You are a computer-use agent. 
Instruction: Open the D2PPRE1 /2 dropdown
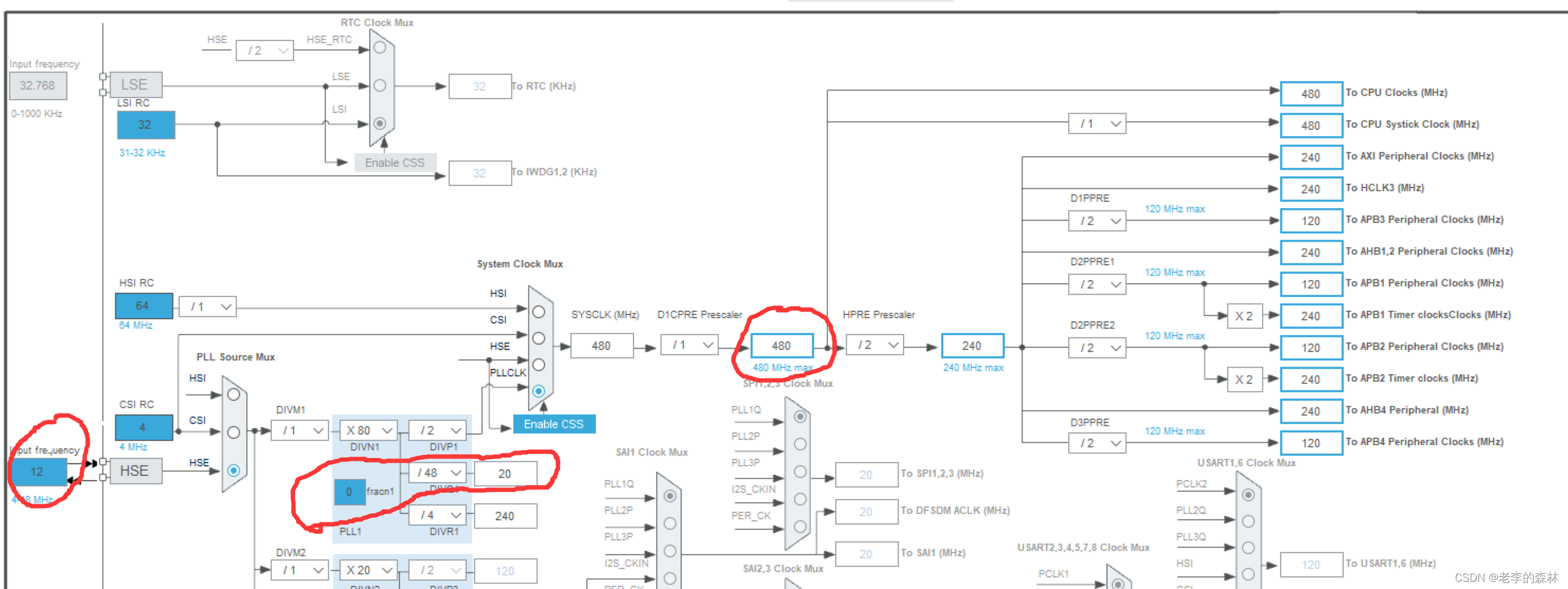pyautogui.click(x=1097, y=284)
